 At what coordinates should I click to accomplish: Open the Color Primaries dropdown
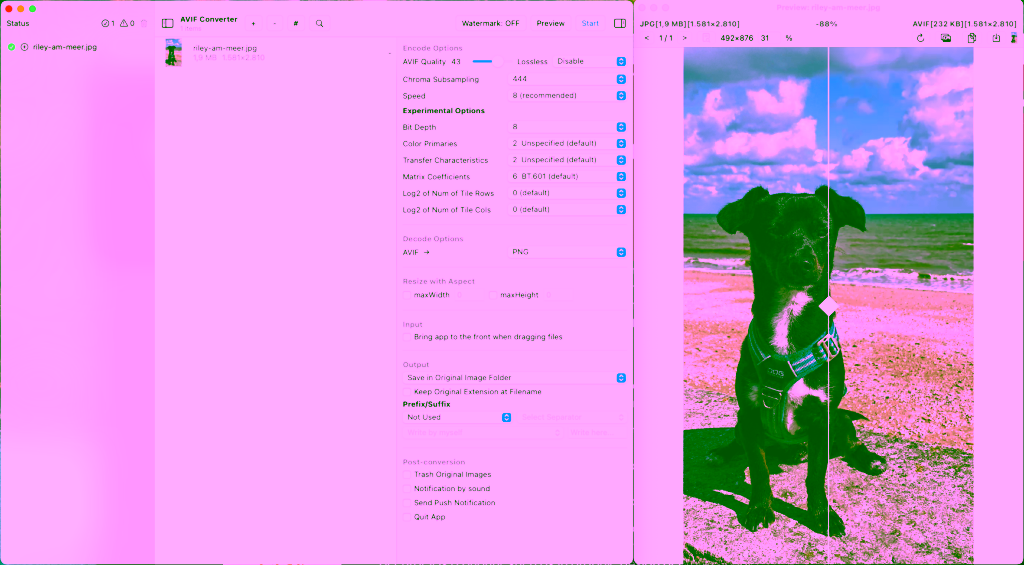(x=567, y=143)
